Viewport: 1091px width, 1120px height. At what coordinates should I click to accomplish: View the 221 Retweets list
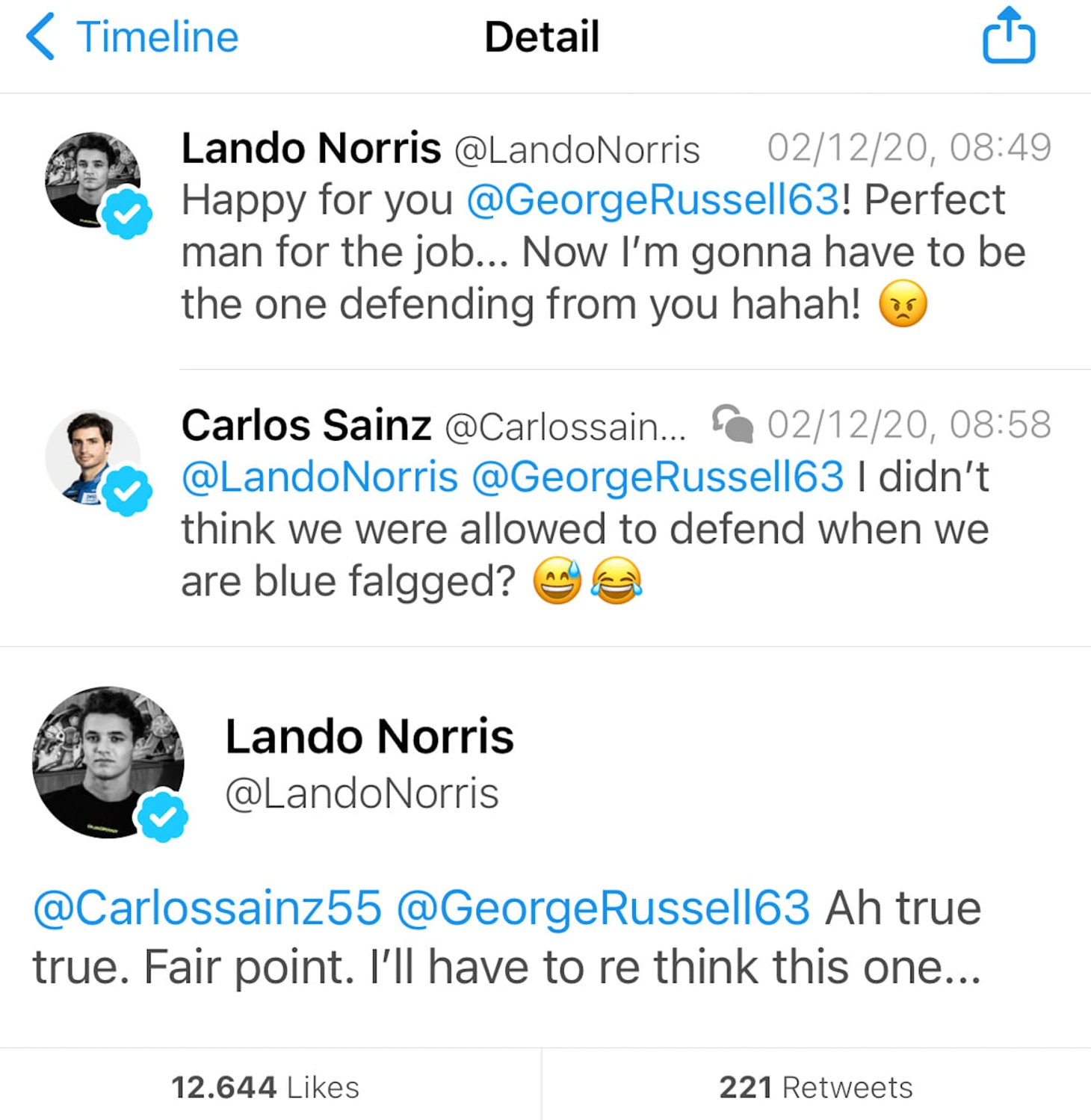[816, 1087]
